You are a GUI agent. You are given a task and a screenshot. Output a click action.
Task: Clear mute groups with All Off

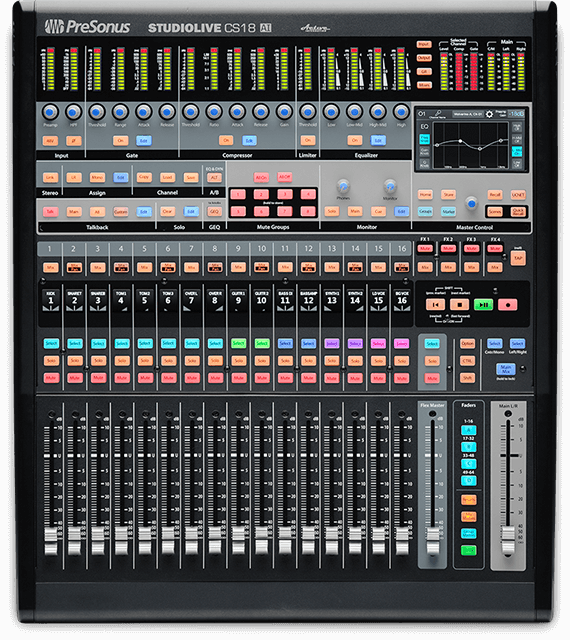[x=285, y=177]
